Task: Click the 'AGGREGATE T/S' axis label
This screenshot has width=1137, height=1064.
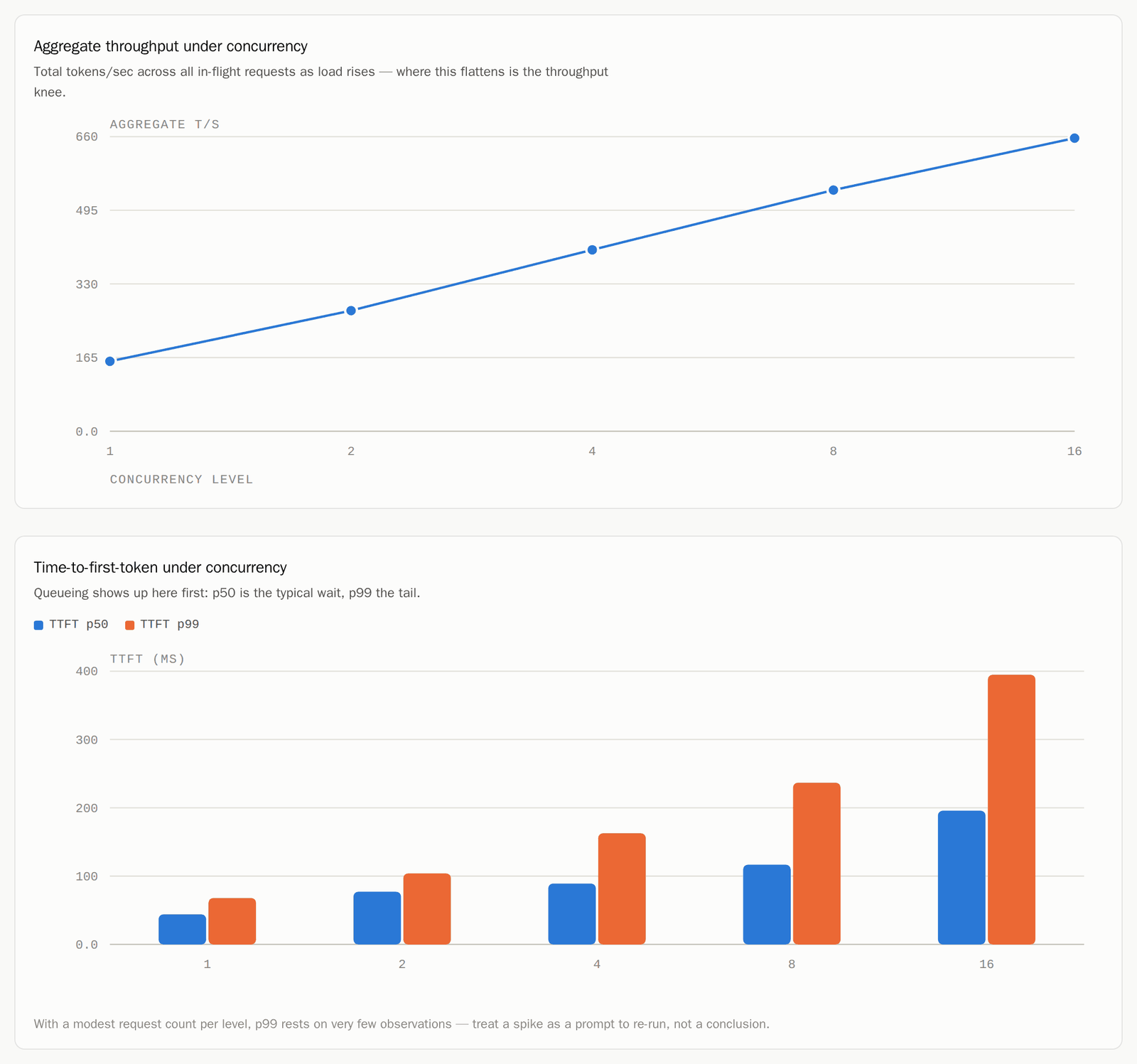Action: click(165, 124)
